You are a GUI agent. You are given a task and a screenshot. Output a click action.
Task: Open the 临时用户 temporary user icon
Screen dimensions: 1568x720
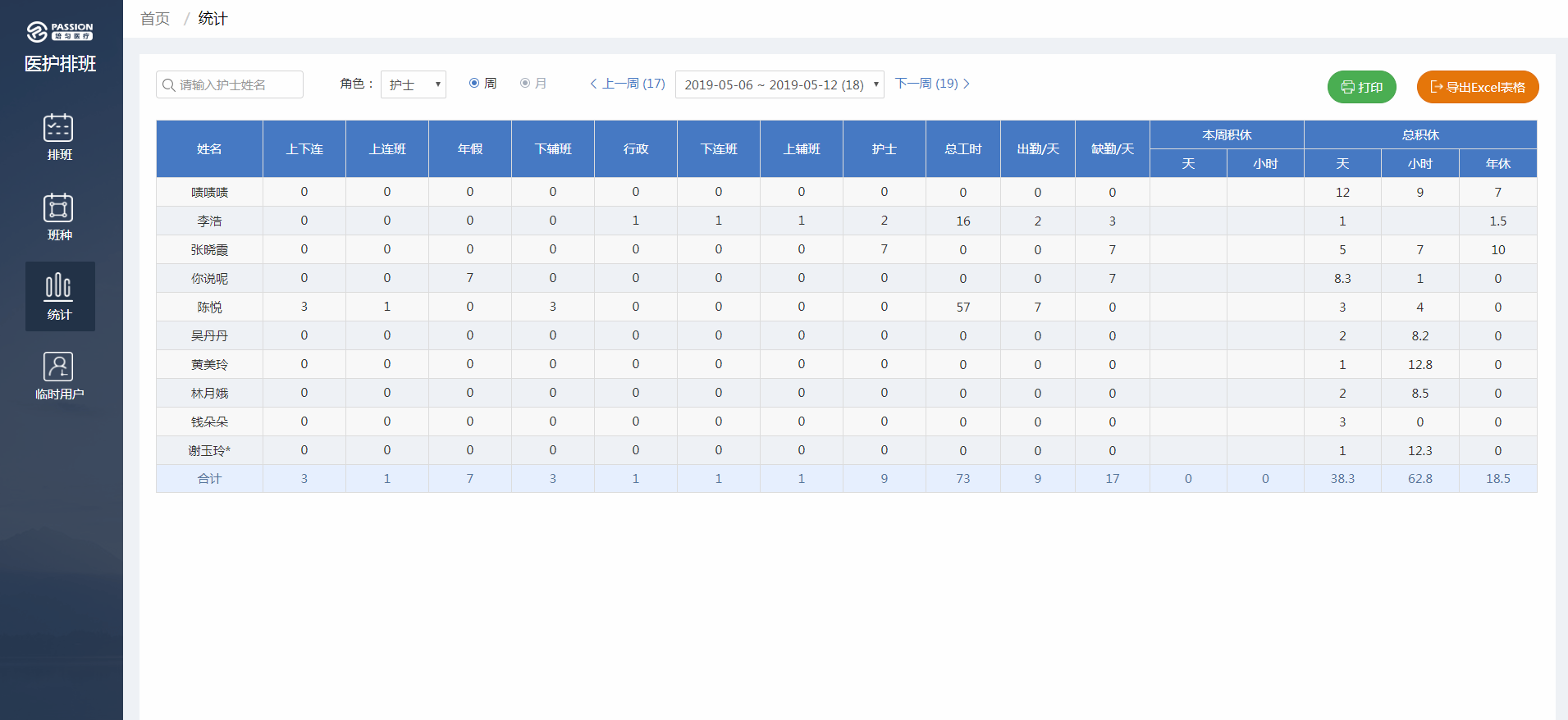pyautogui.click(x=58, y=367)
